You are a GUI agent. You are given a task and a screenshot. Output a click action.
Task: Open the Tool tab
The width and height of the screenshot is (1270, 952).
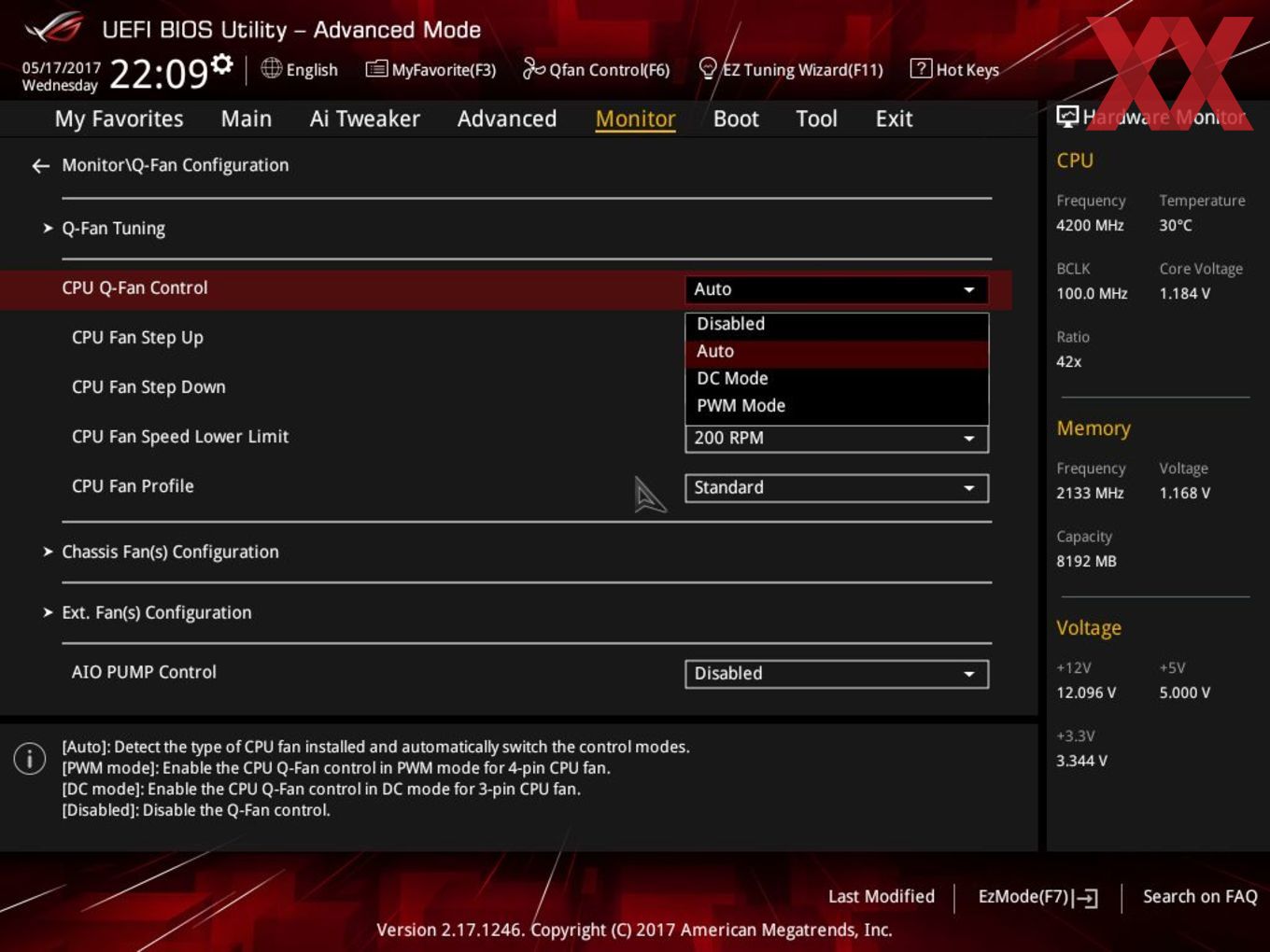pyautogui.click(x=816, y=119)
